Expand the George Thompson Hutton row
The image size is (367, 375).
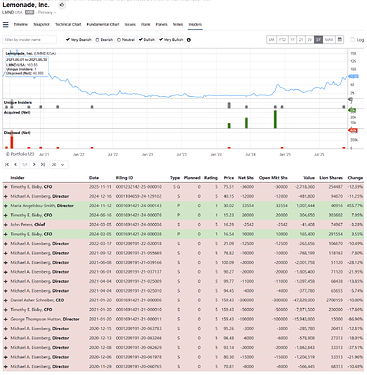6,319
